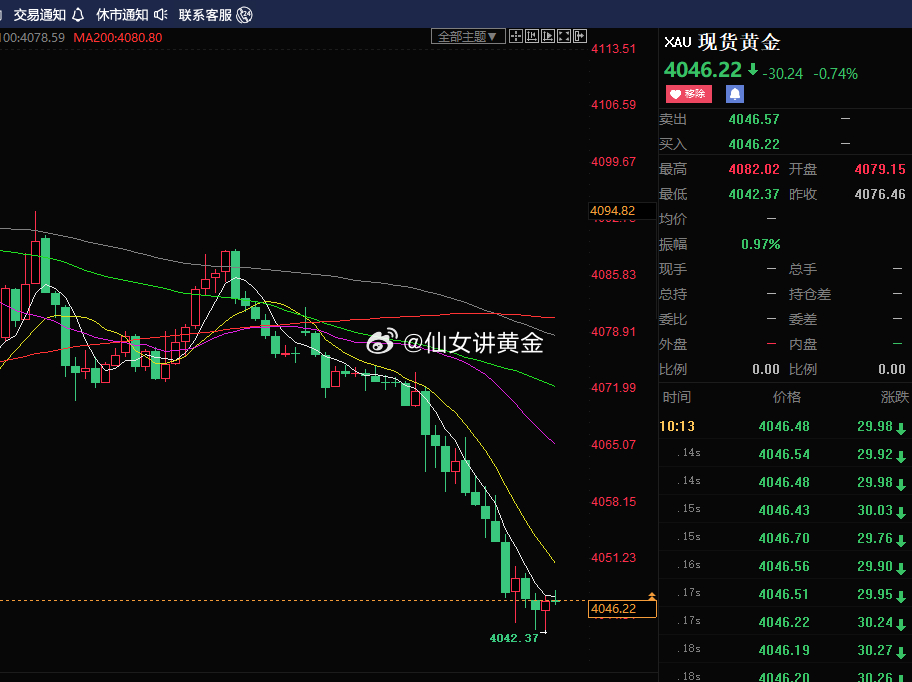
Task: Click the 4071.99 axis price label
Action: coord(614,388)
